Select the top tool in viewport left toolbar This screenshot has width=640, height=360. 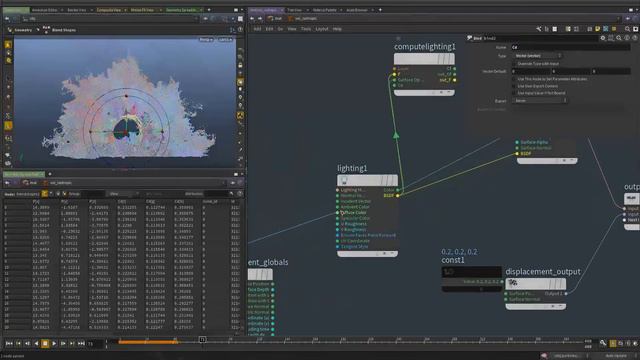click(8, 44)
